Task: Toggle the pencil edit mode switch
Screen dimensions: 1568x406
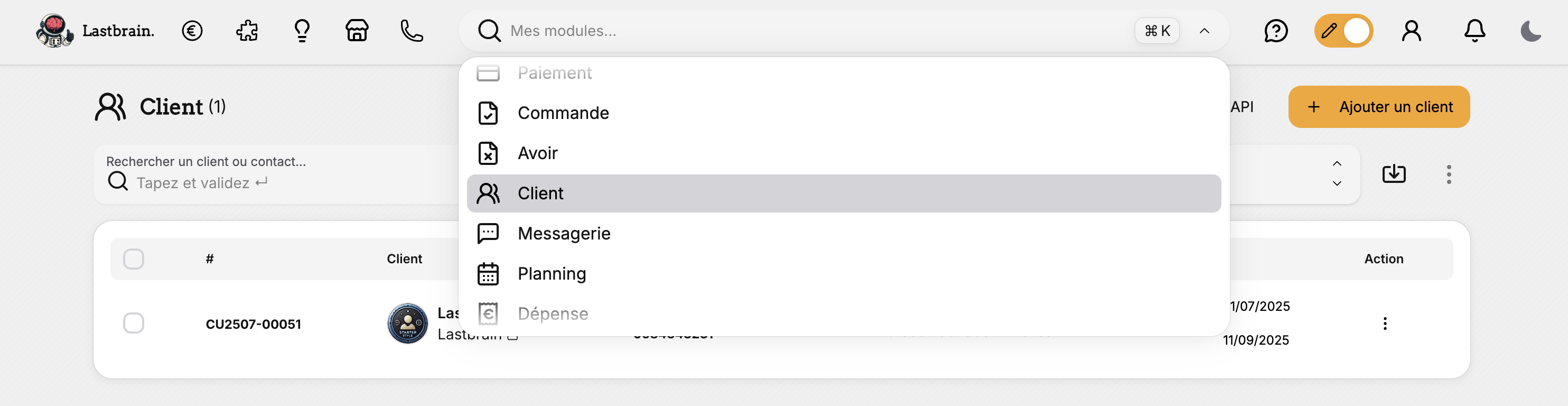Action: tap(1343, 31)
